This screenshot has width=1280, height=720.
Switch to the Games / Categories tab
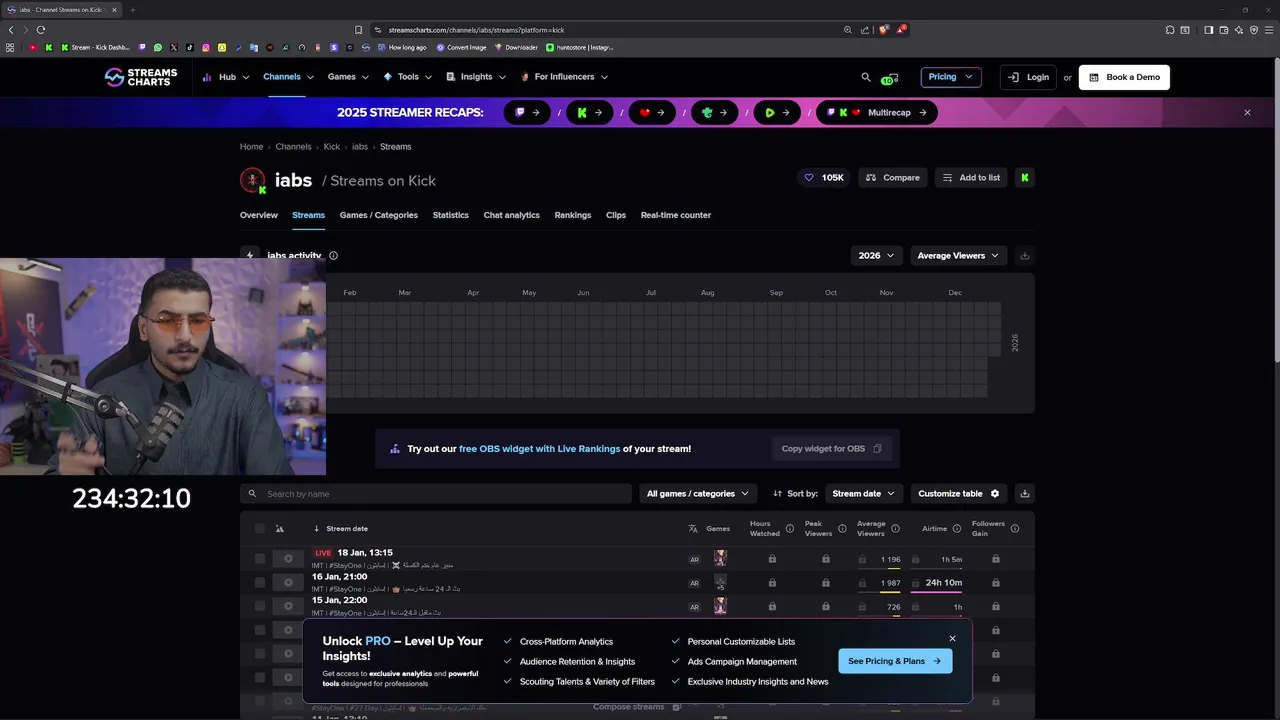click(379, 215)
